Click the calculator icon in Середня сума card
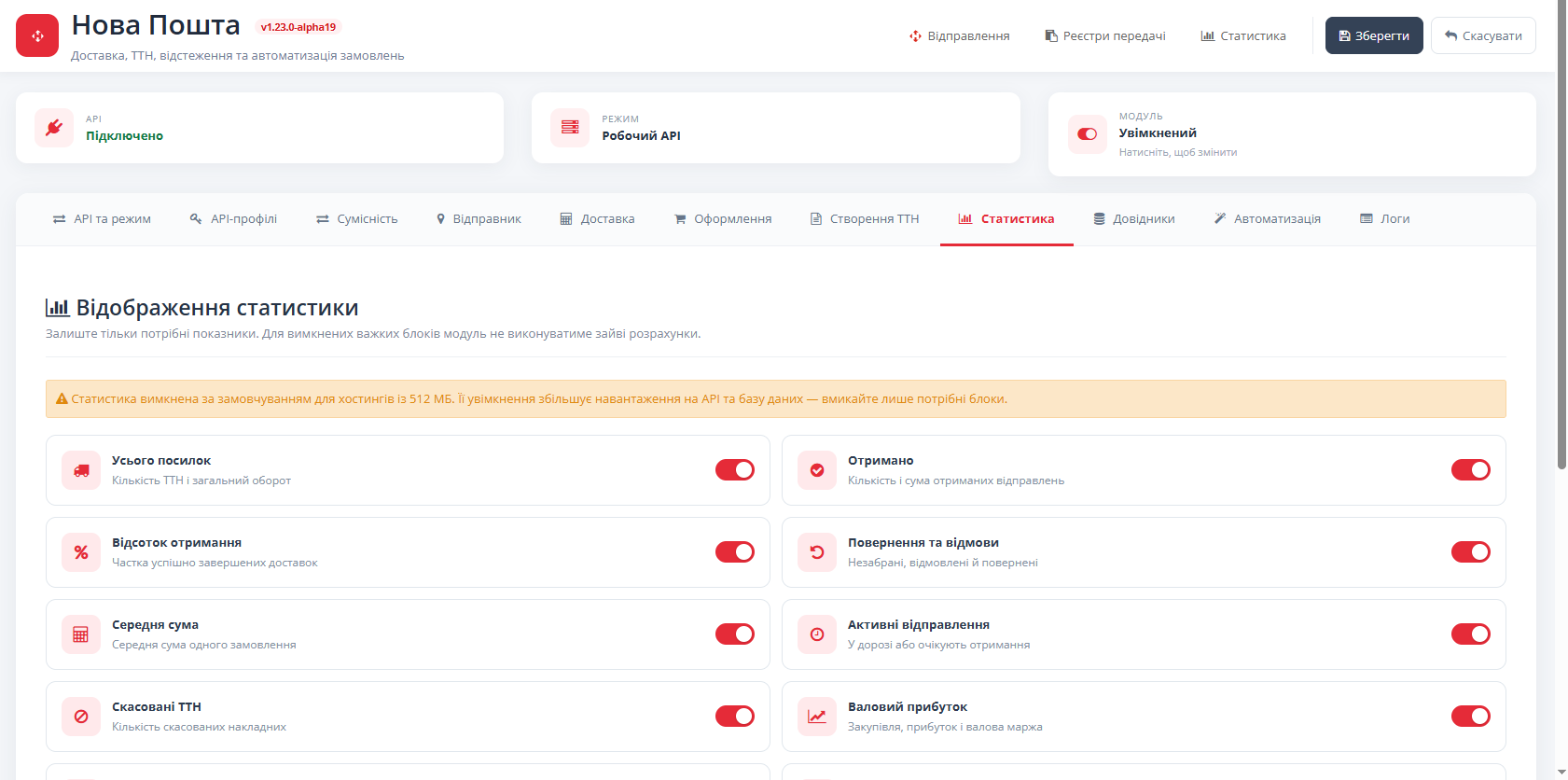The height and width of the screenshot is (780, 1568). pyautogui.click(x=81, y=634)
